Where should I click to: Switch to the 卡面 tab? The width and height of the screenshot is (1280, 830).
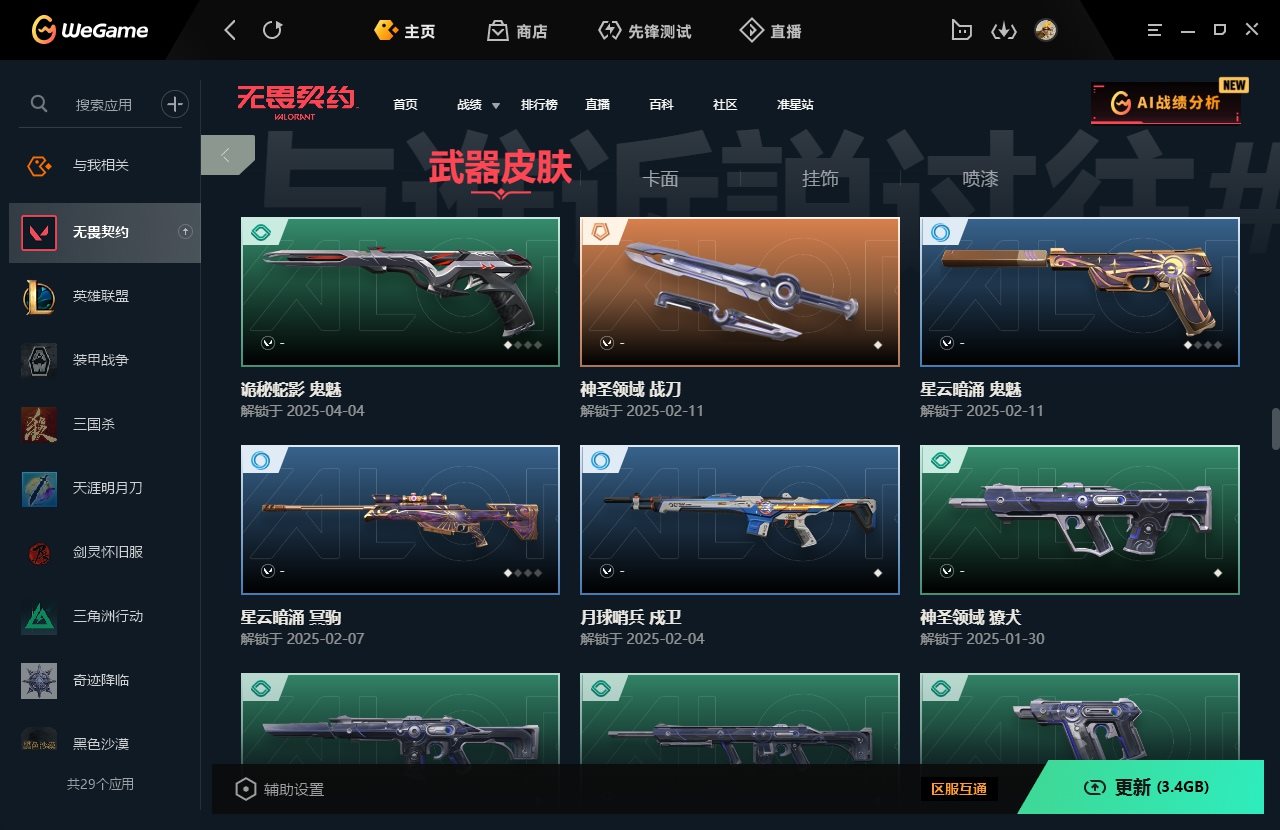coord(661,179)
